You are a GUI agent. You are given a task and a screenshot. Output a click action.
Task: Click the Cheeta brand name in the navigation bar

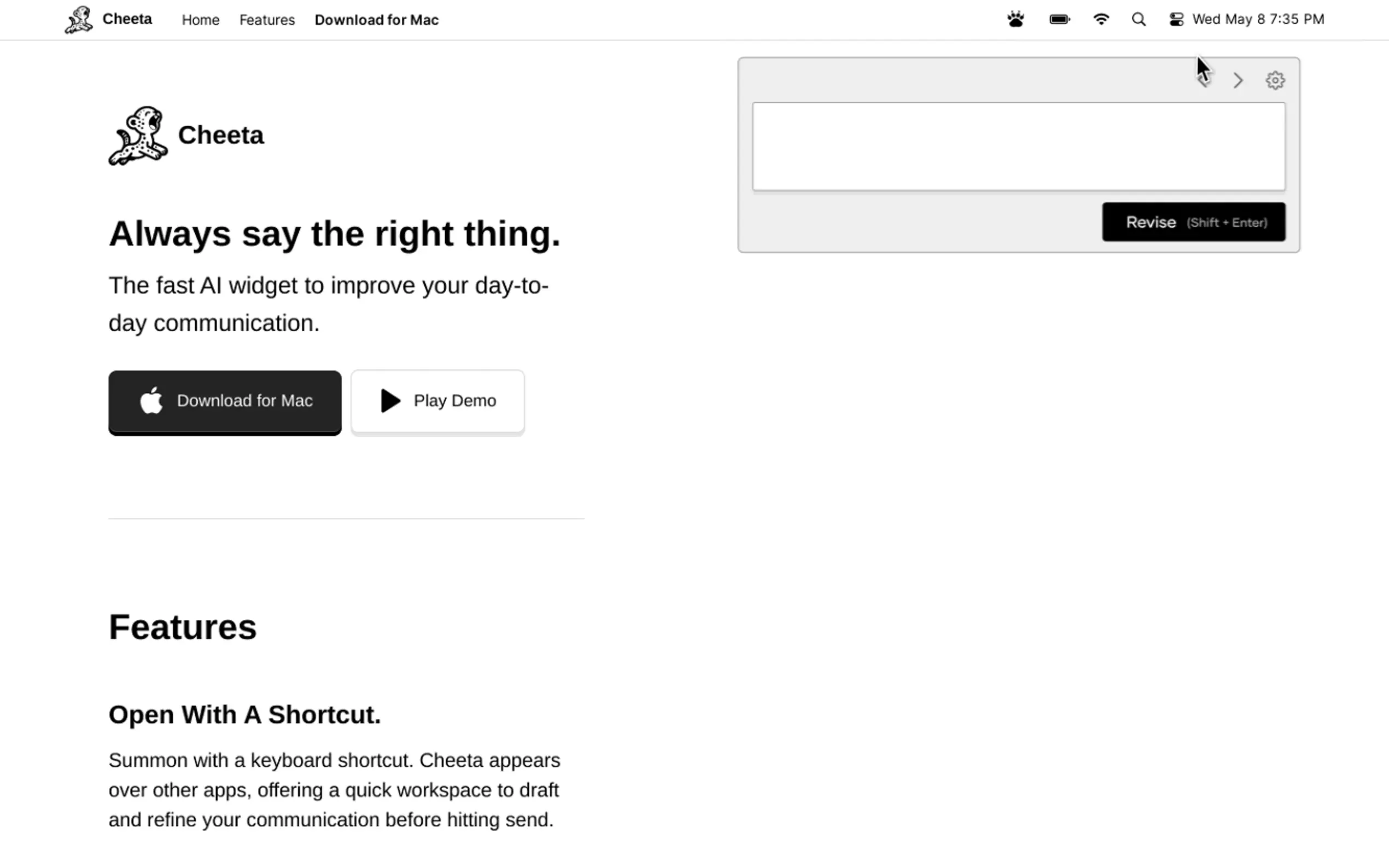click(x=127, y=19)
